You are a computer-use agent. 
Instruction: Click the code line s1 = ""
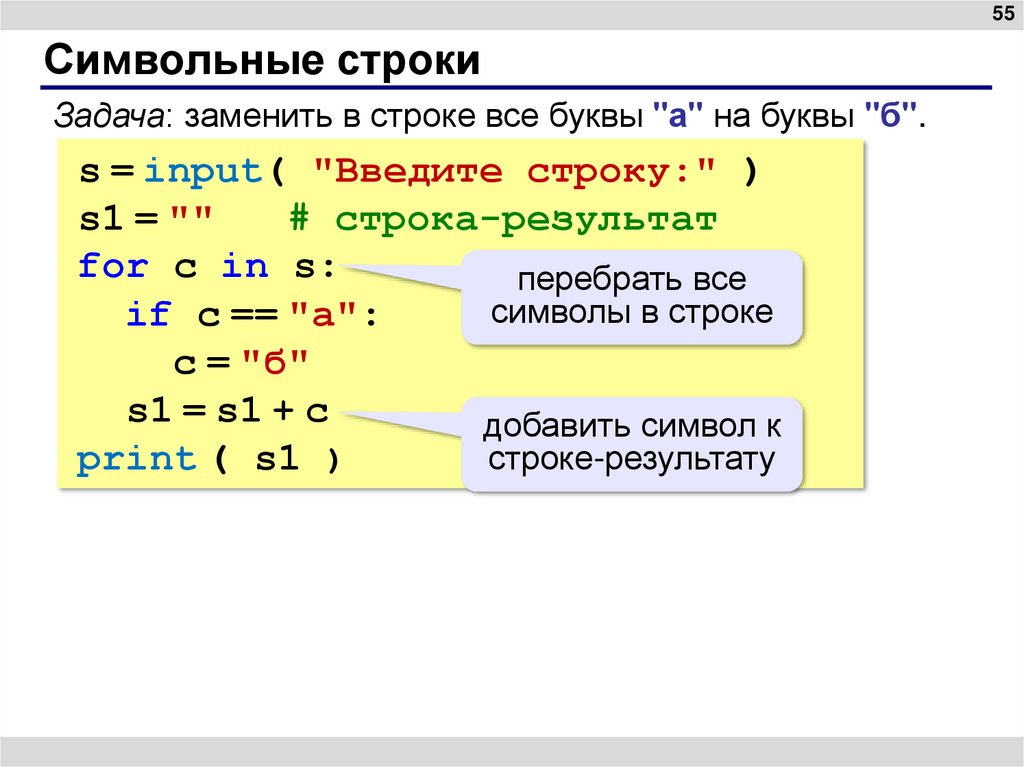tap(146, 218)
